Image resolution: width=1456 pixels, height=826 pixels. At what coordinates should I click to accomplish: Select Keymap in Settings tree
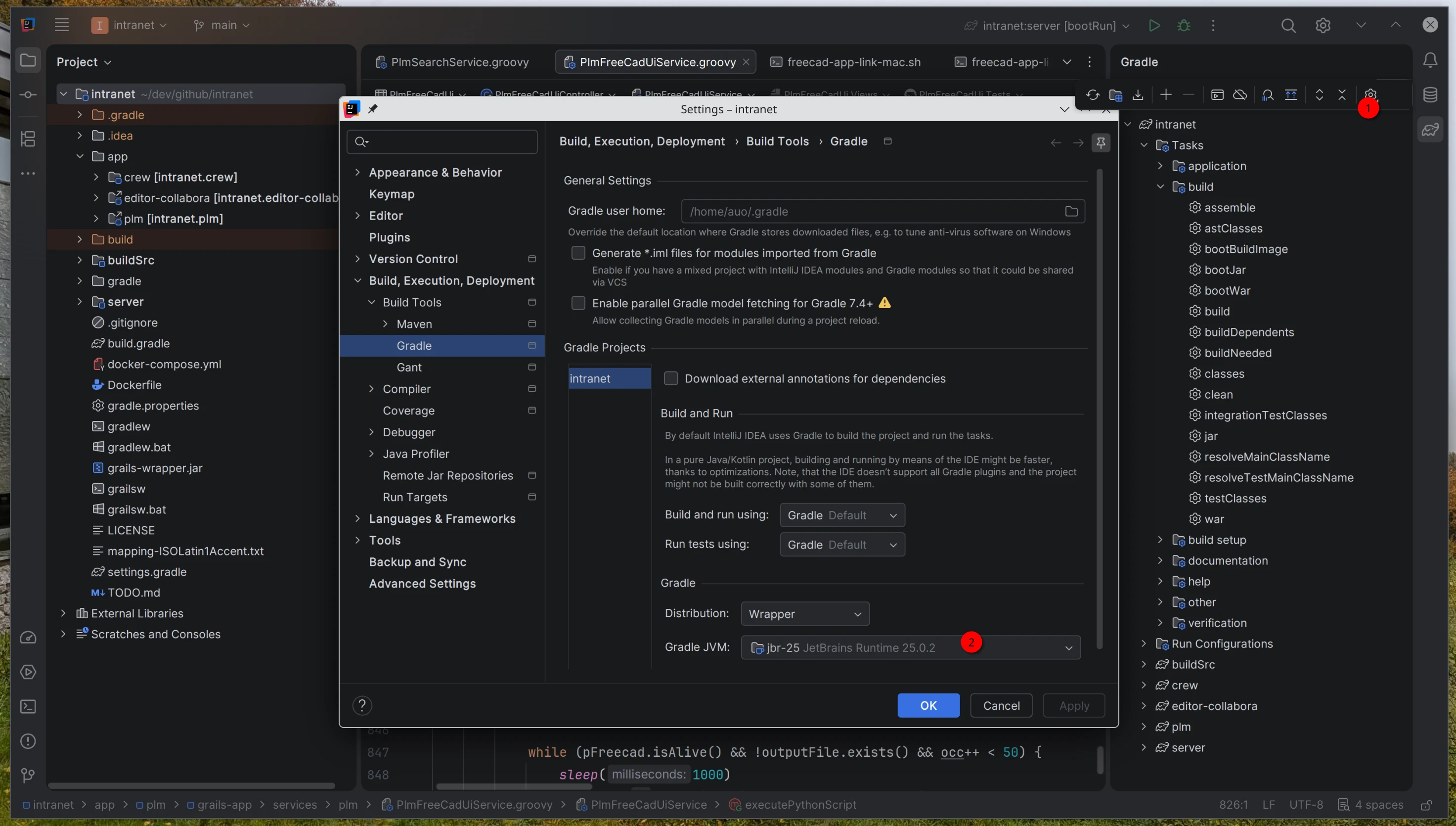(391, 193)
